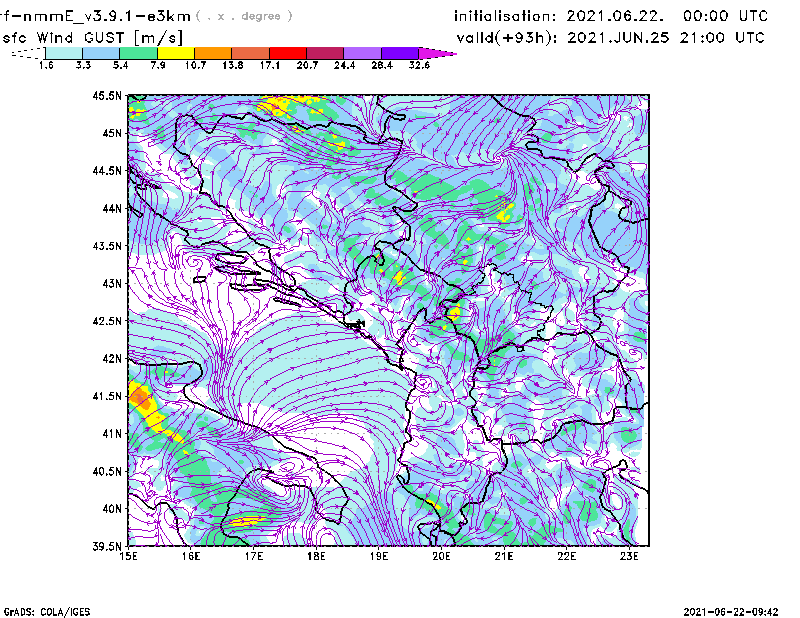Click the 41N latitude label
800x618 pixels.
tap(112, 433)
